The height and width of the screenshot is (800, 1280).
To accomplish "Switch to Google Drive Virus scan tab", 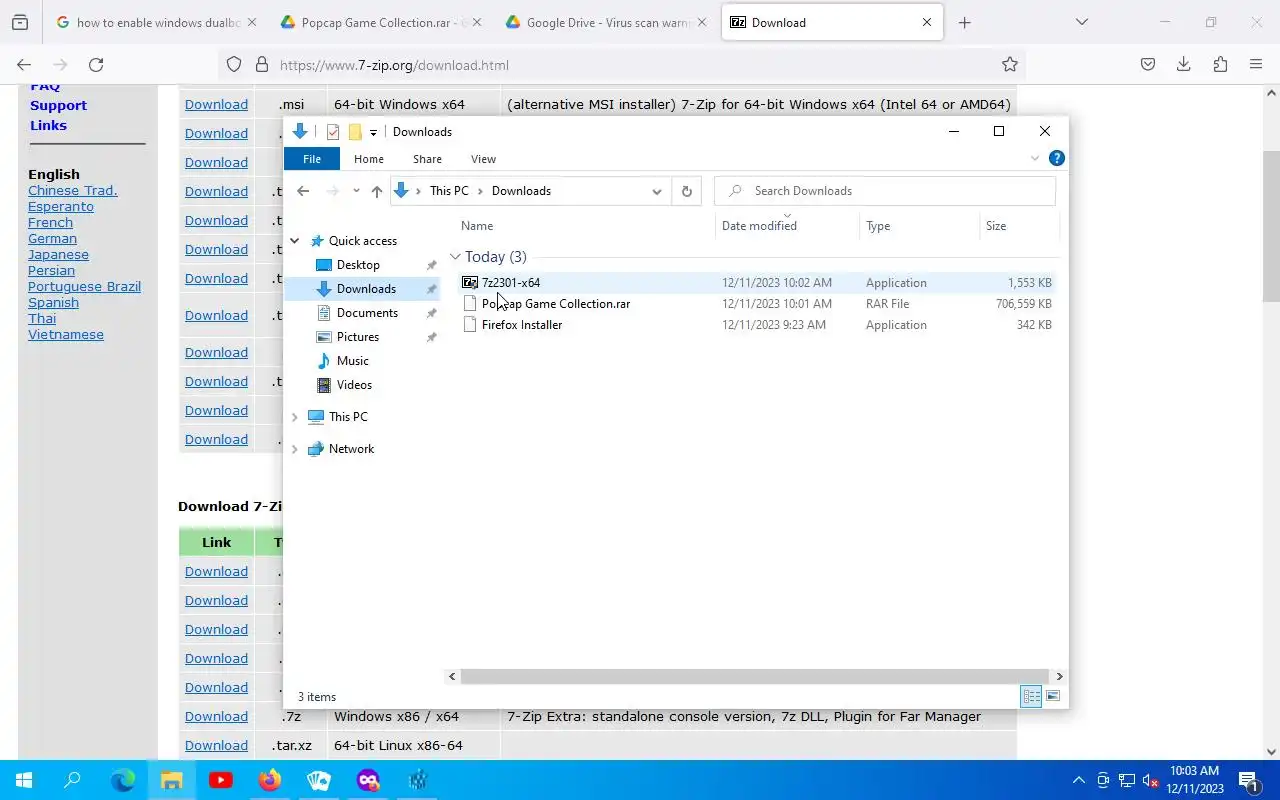I will coord(606,22).
